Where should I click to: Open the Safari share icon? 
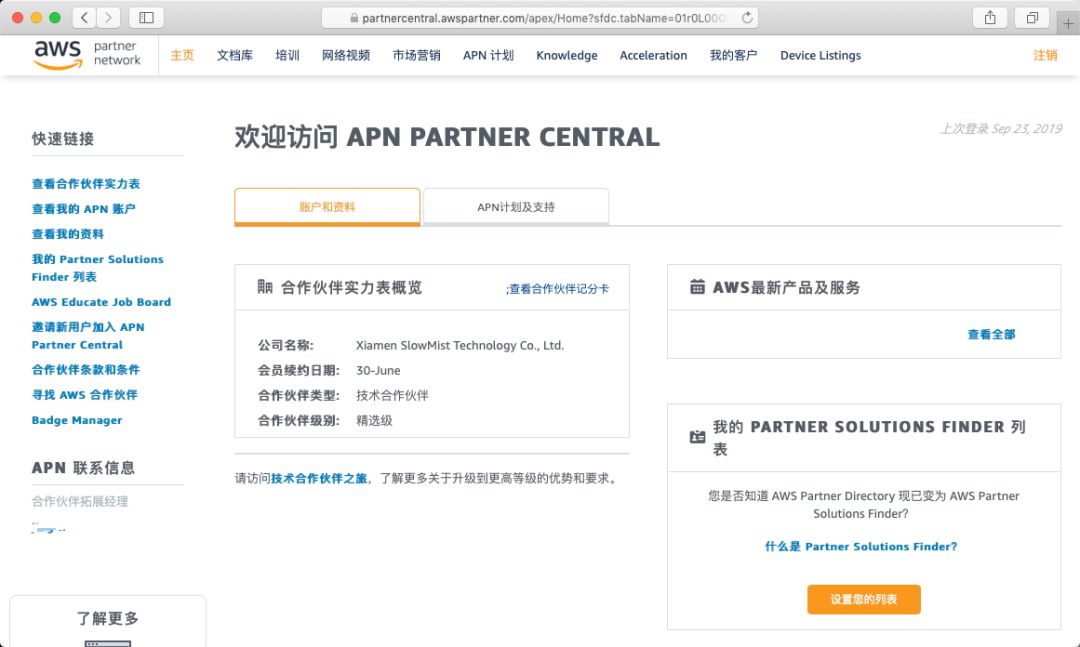[990, 18]
